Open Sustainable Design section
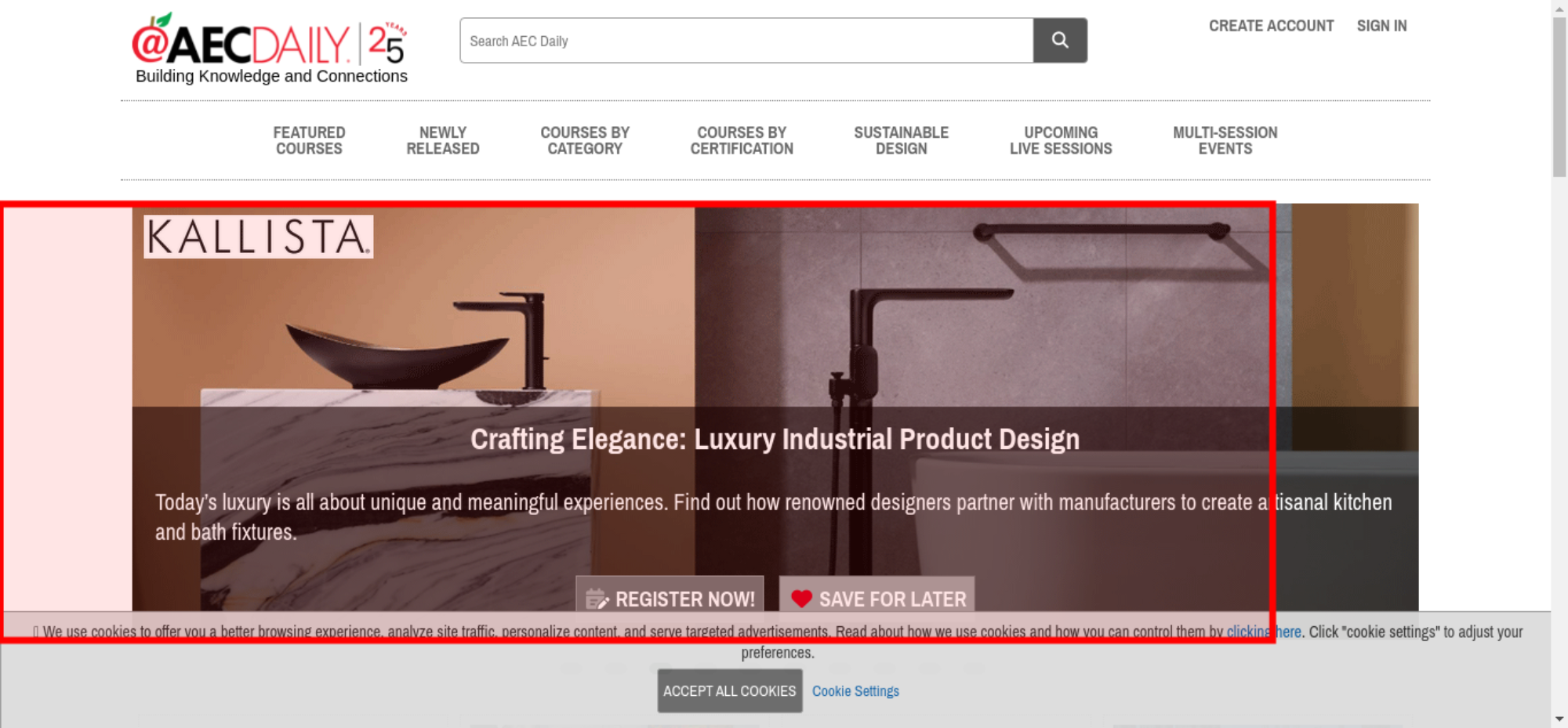This screenshot has height=728, width=1568. [x=902, y=141]
